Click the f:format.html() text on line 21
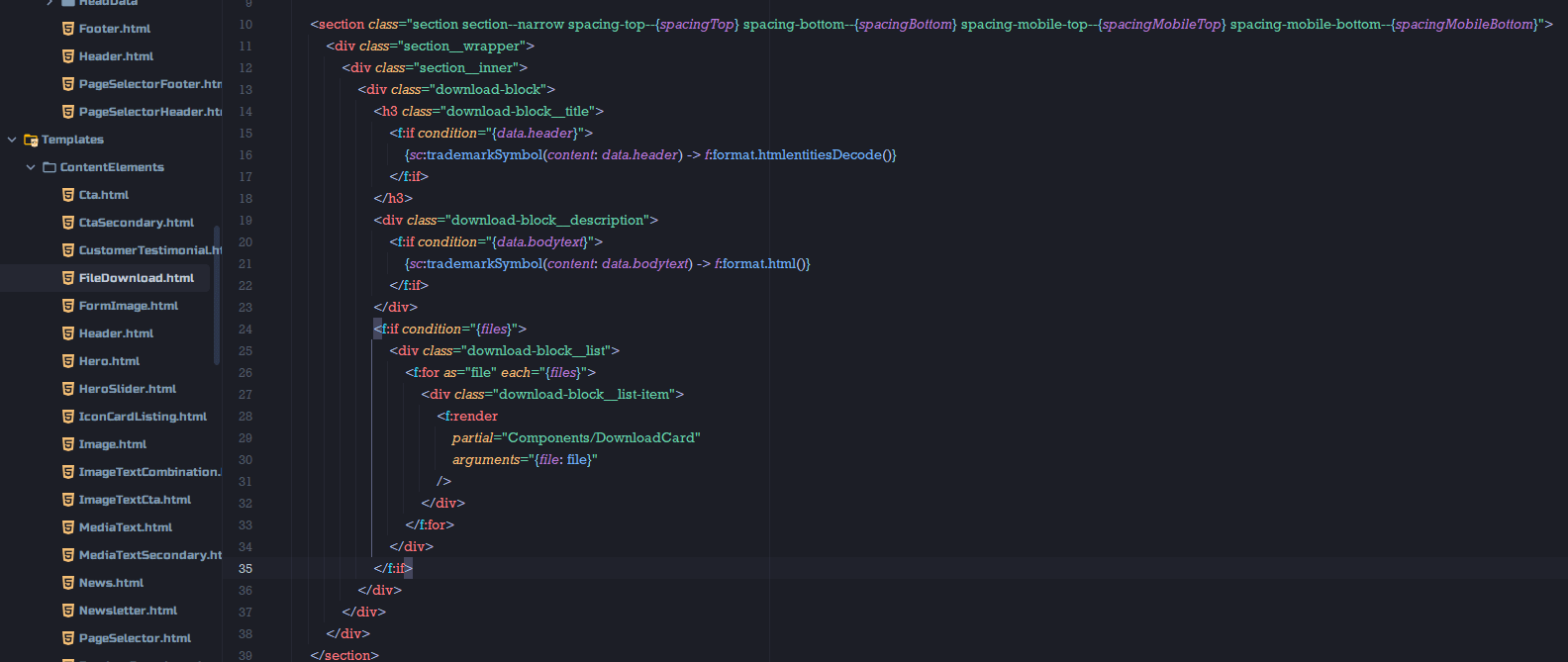Viewport: 1568px width, 662px height. (x=762, y=264)
